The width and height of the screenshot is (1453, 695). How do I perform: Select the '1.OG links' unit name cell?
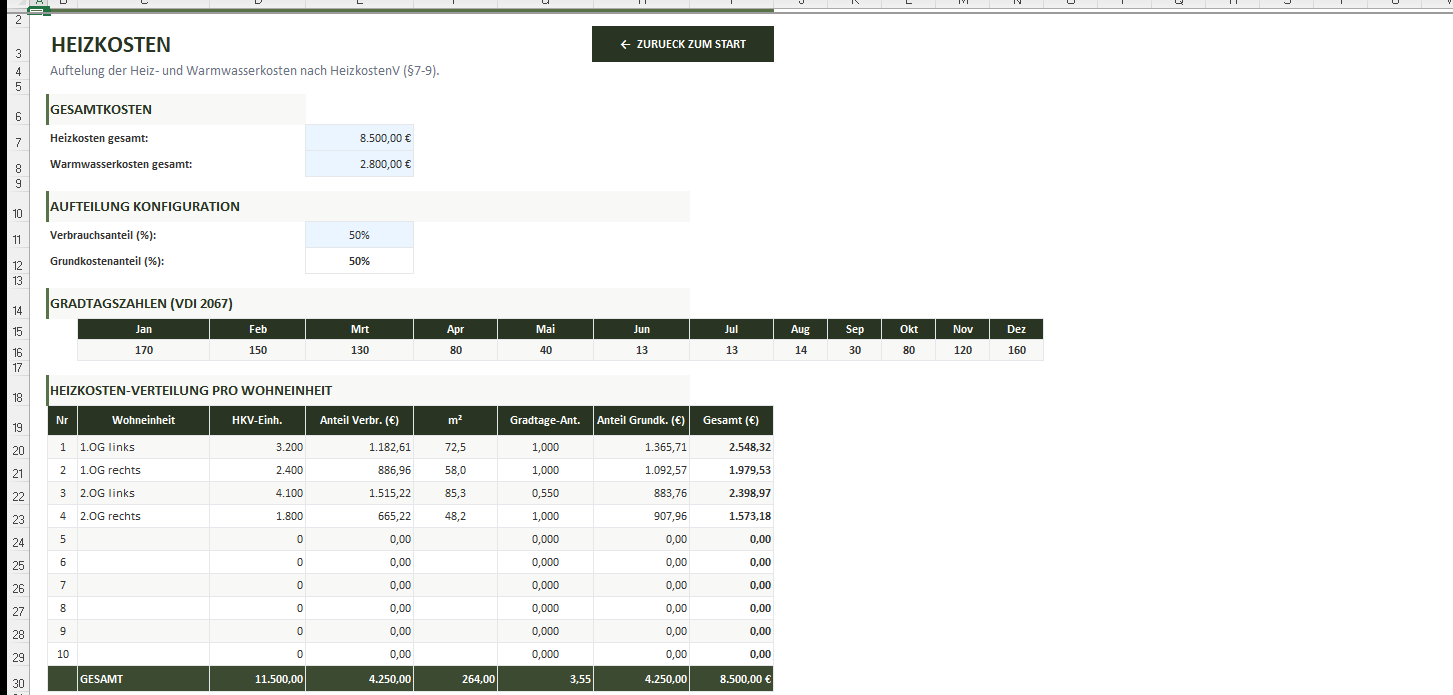click(x=143, y=447)
